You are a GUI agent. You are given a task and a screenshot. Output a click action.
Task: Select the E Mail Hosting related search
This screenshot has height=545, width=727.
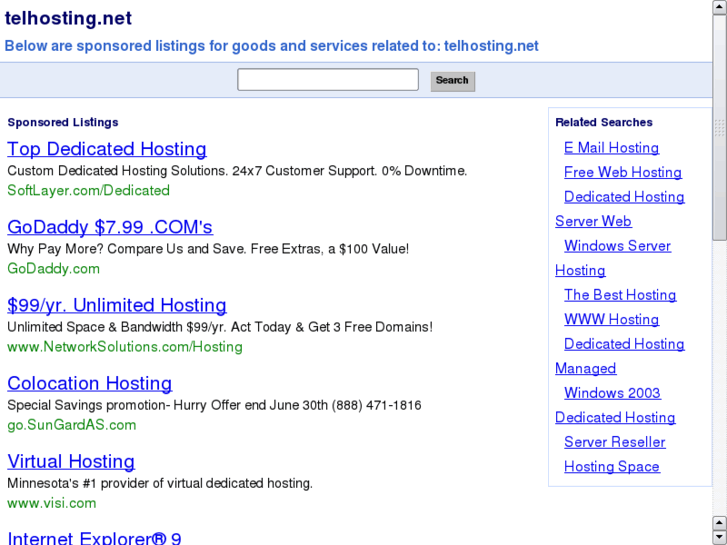point(611,147)
